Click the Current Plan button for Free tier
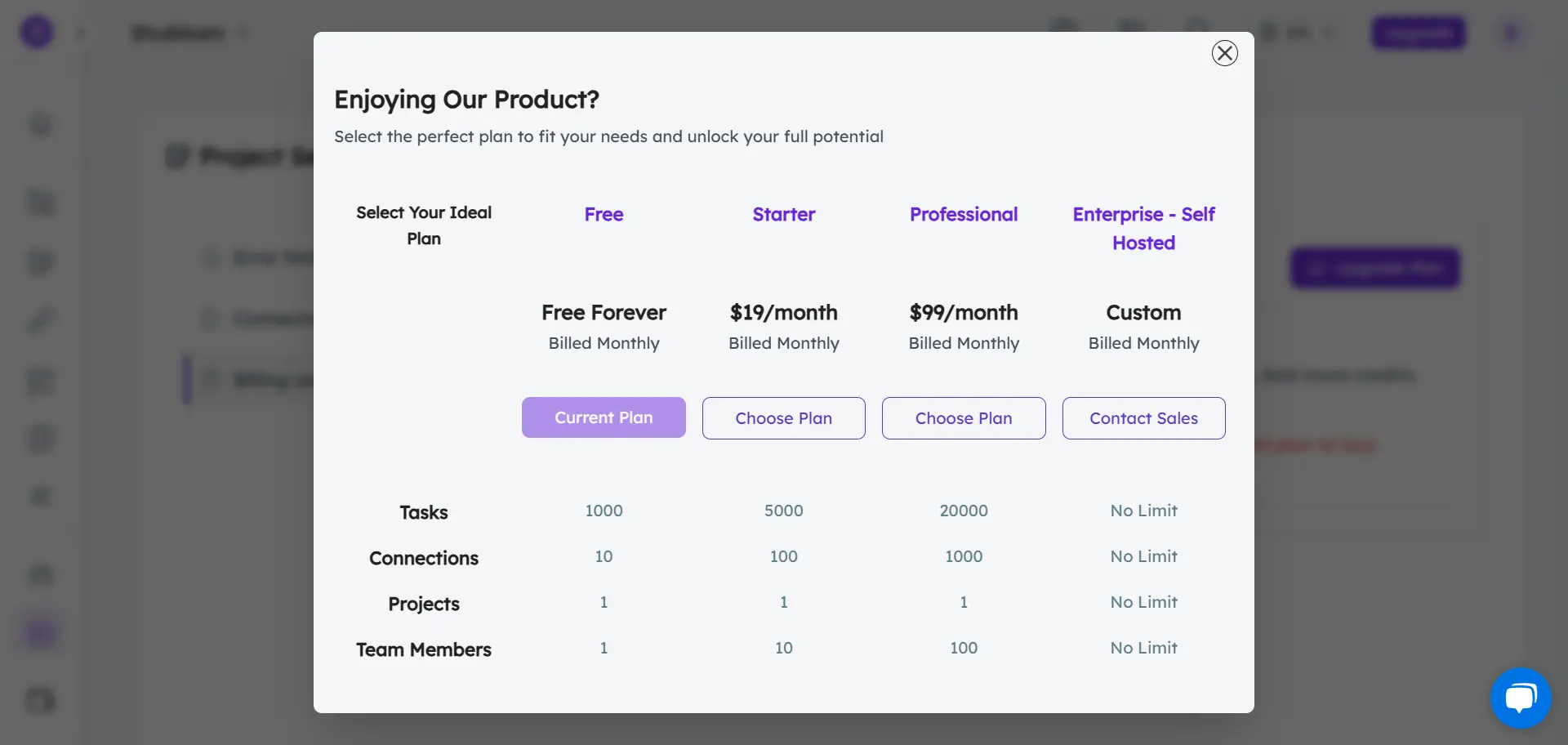1568x745 pixels. coord(604,417)
